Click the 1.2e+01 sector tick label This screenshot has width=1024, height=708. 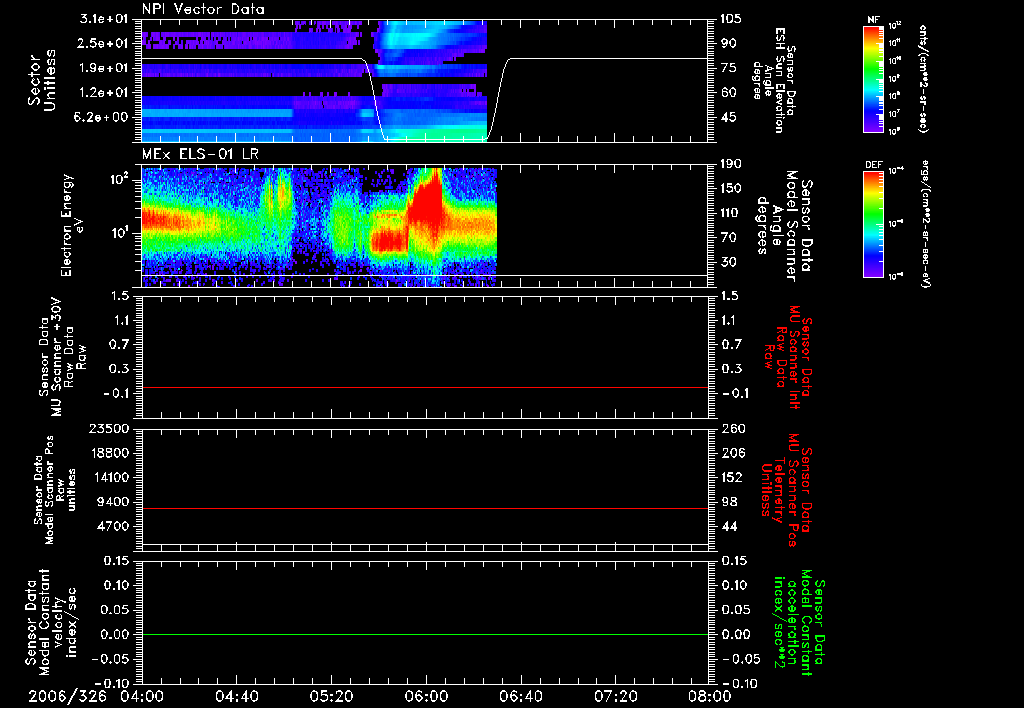point(104,93)
